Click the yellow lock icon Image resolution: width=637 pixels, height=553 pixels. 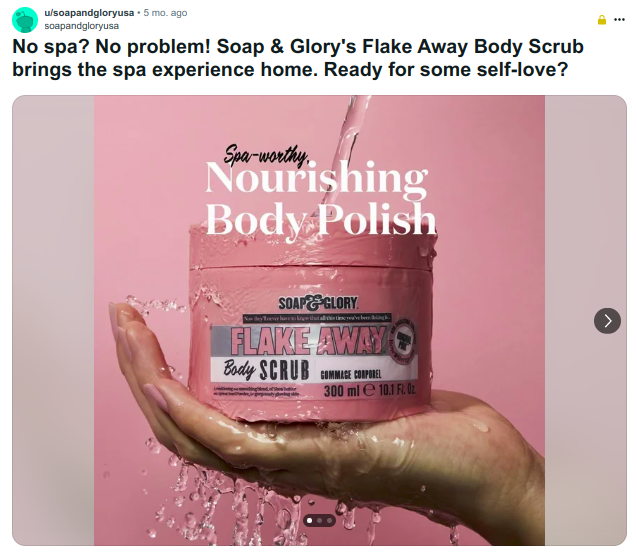(x=602, y=20)
